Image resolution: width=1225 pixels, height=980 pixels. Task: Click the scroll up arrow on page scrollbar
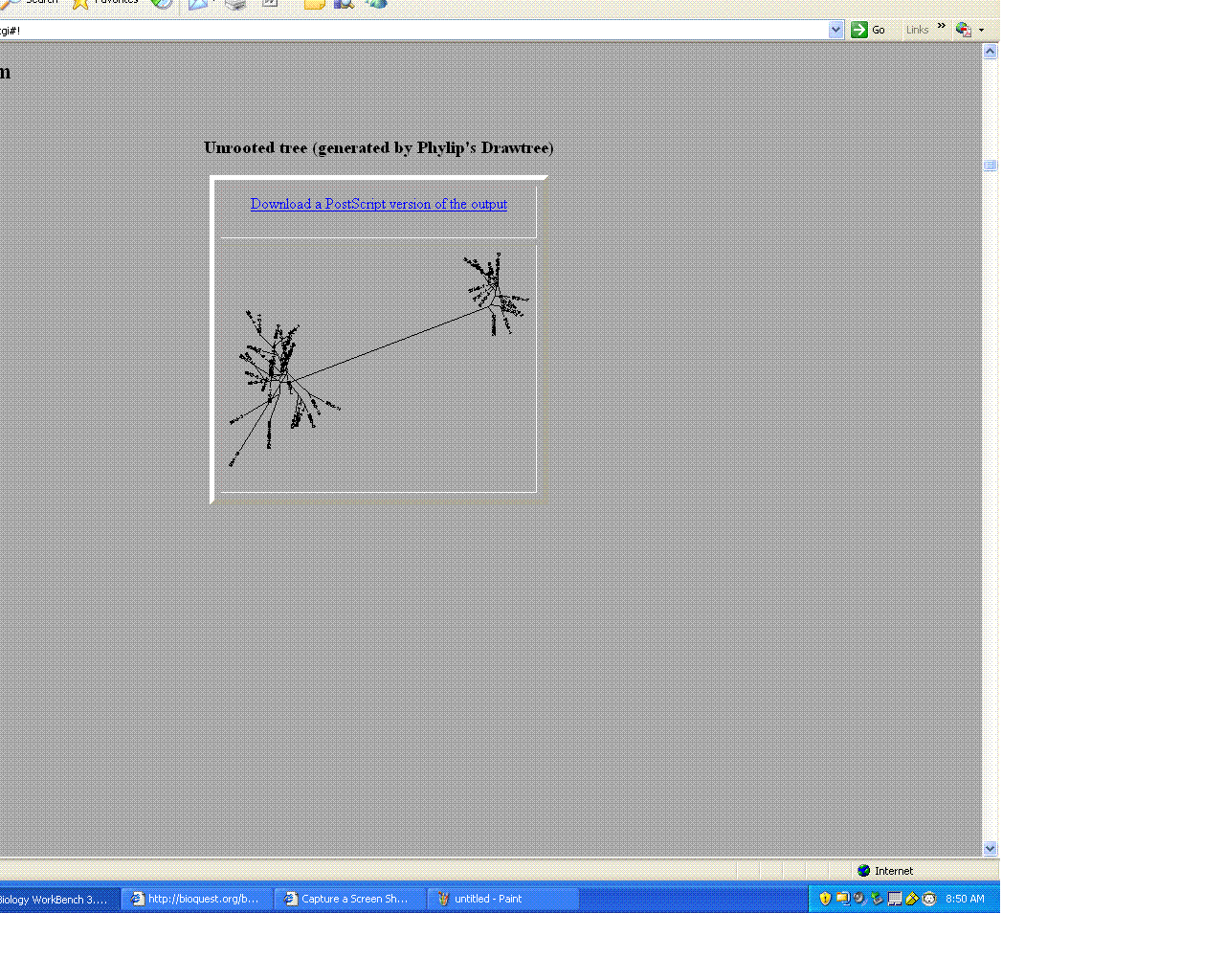pyautogui.click(x=991, y=52)
